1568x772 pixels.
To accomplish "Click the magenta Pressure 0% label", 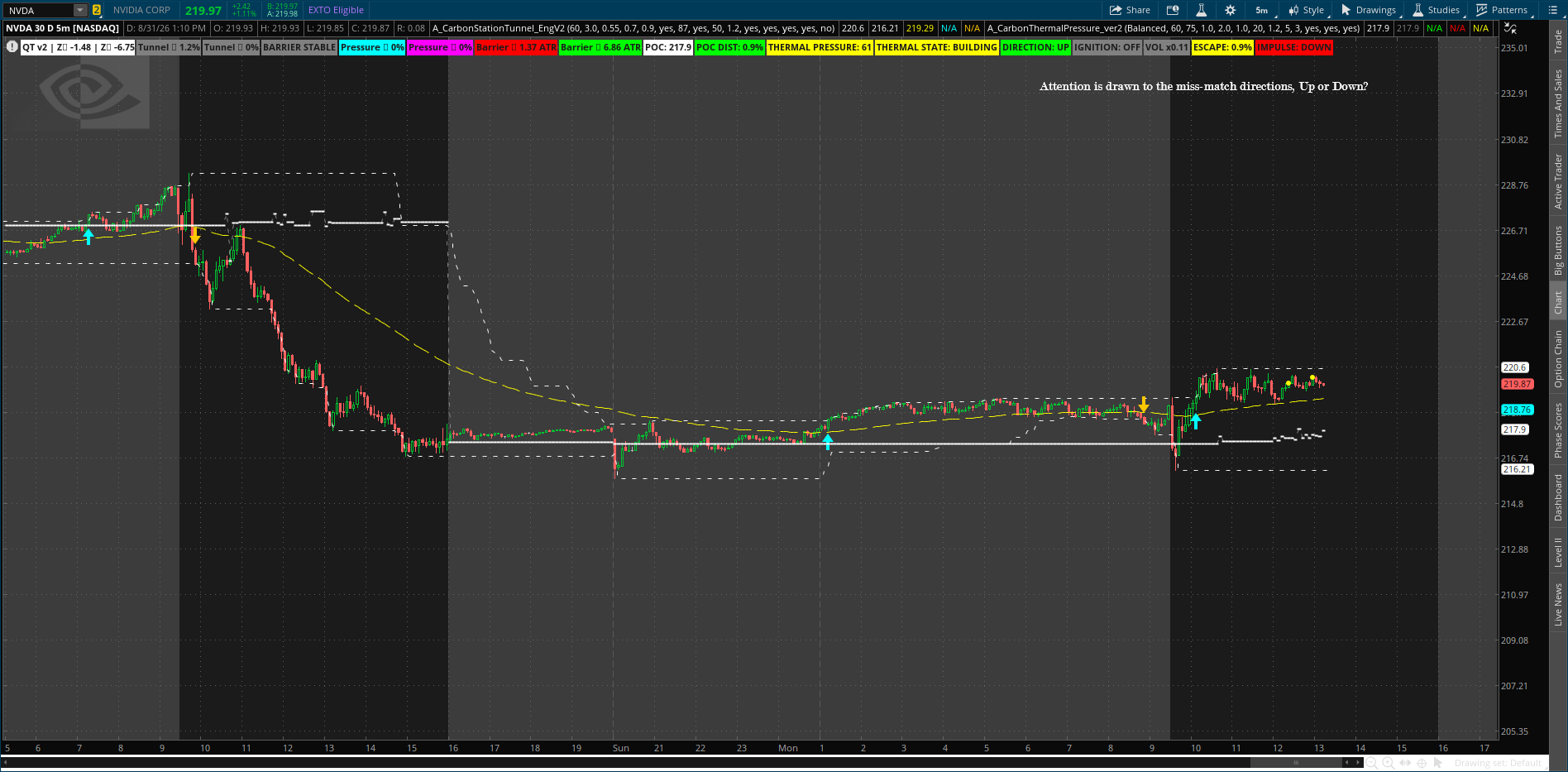I will [x=440, y=47].
